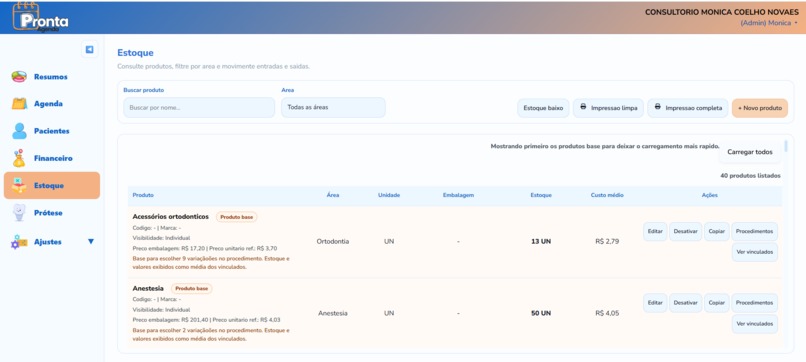Click the product list scrollbar

coord(786,146)
